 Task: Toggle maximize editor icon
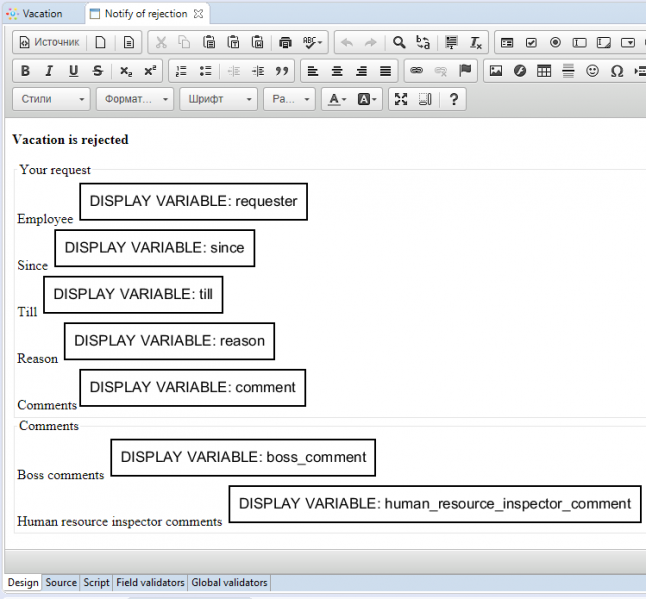[x=401, y=99]
